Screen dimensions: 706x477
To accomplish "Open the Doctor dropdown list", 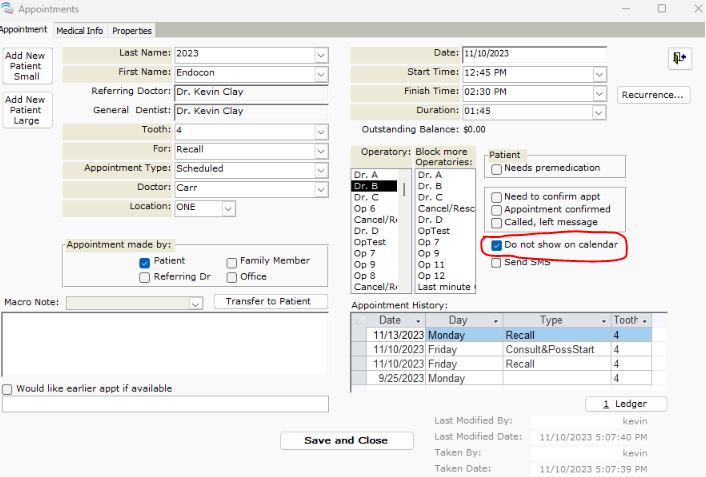I will (321, 188).
